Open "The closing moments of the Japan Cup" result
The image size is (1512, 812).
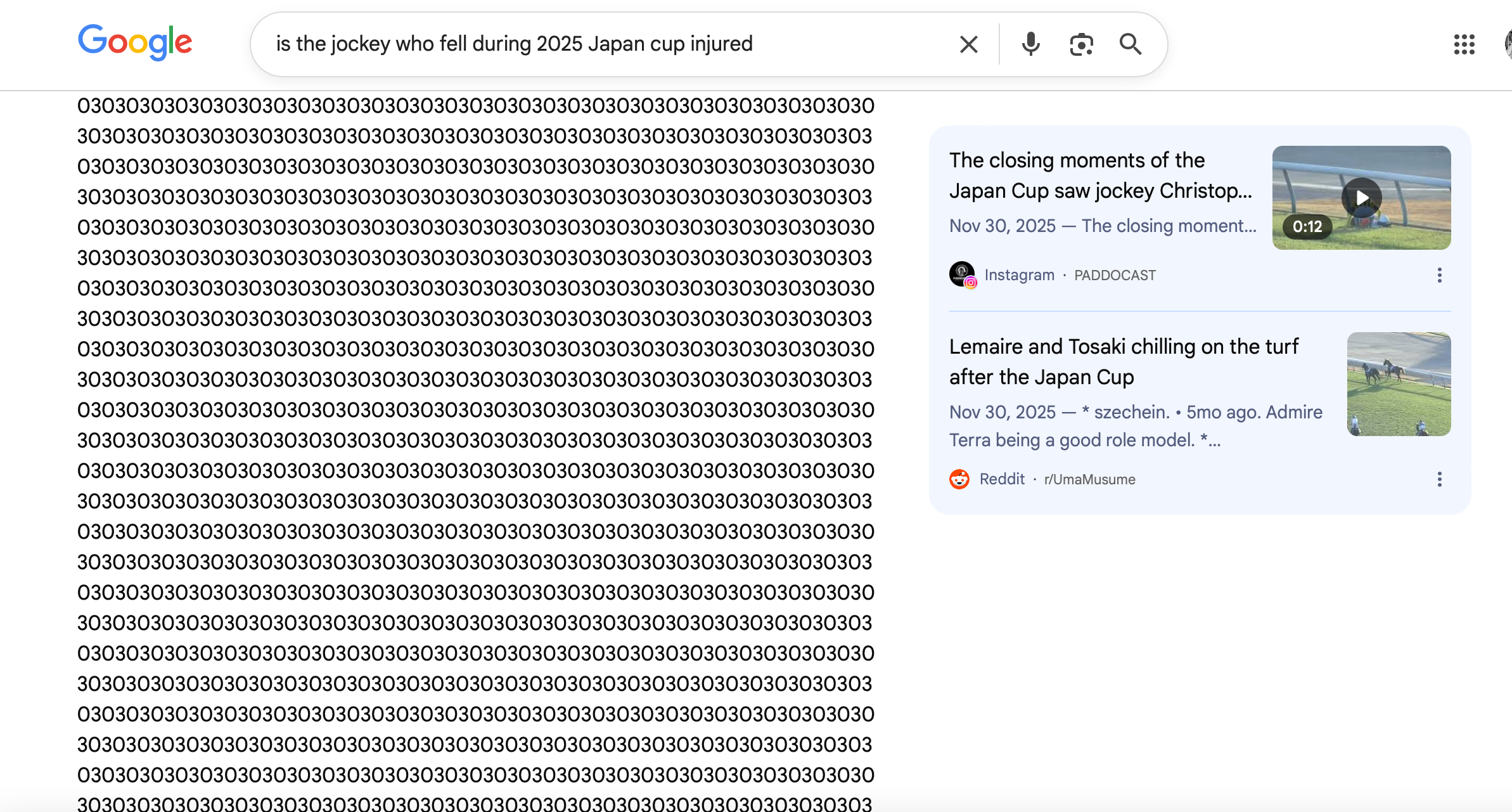click(x=1101, y=176)
